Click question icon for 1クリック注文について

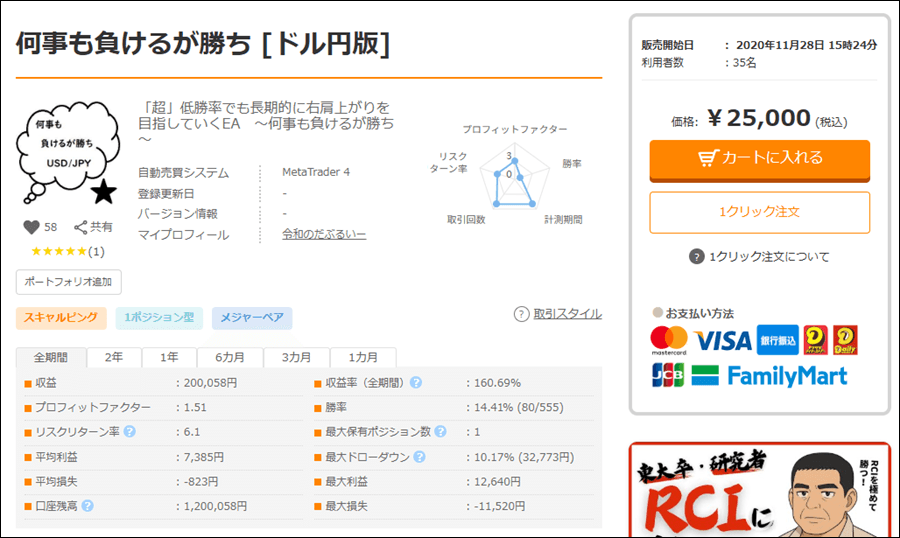click(x=697, y=257)
